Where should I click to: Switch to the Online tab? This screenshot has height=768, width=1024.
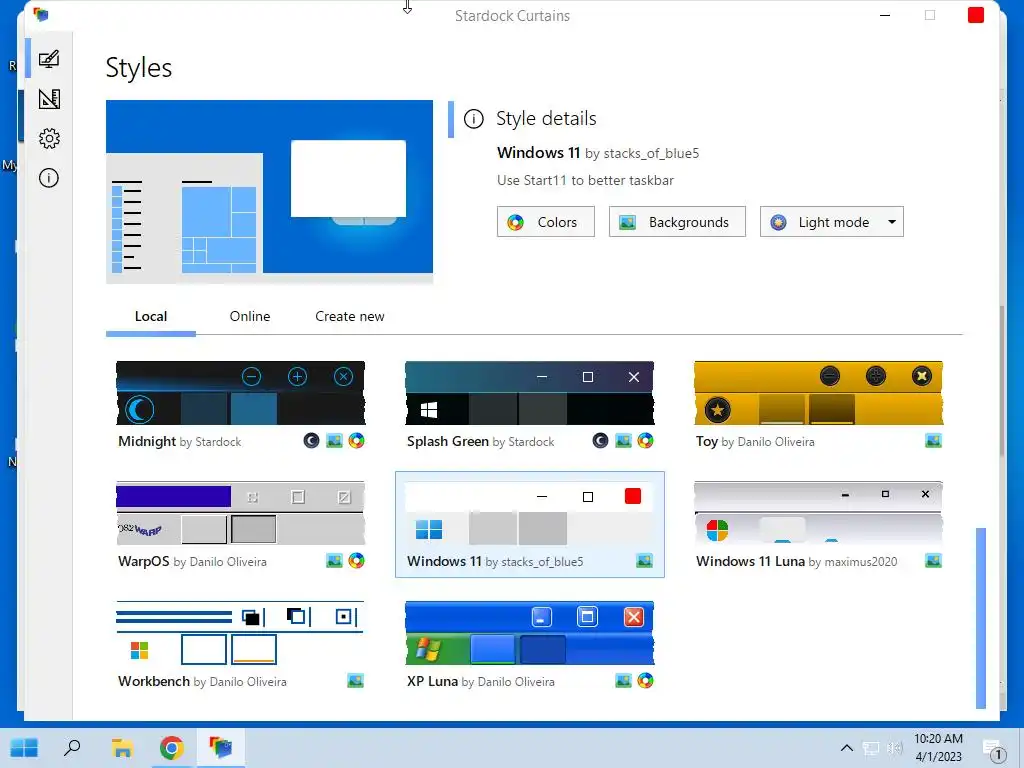[250, 317]
